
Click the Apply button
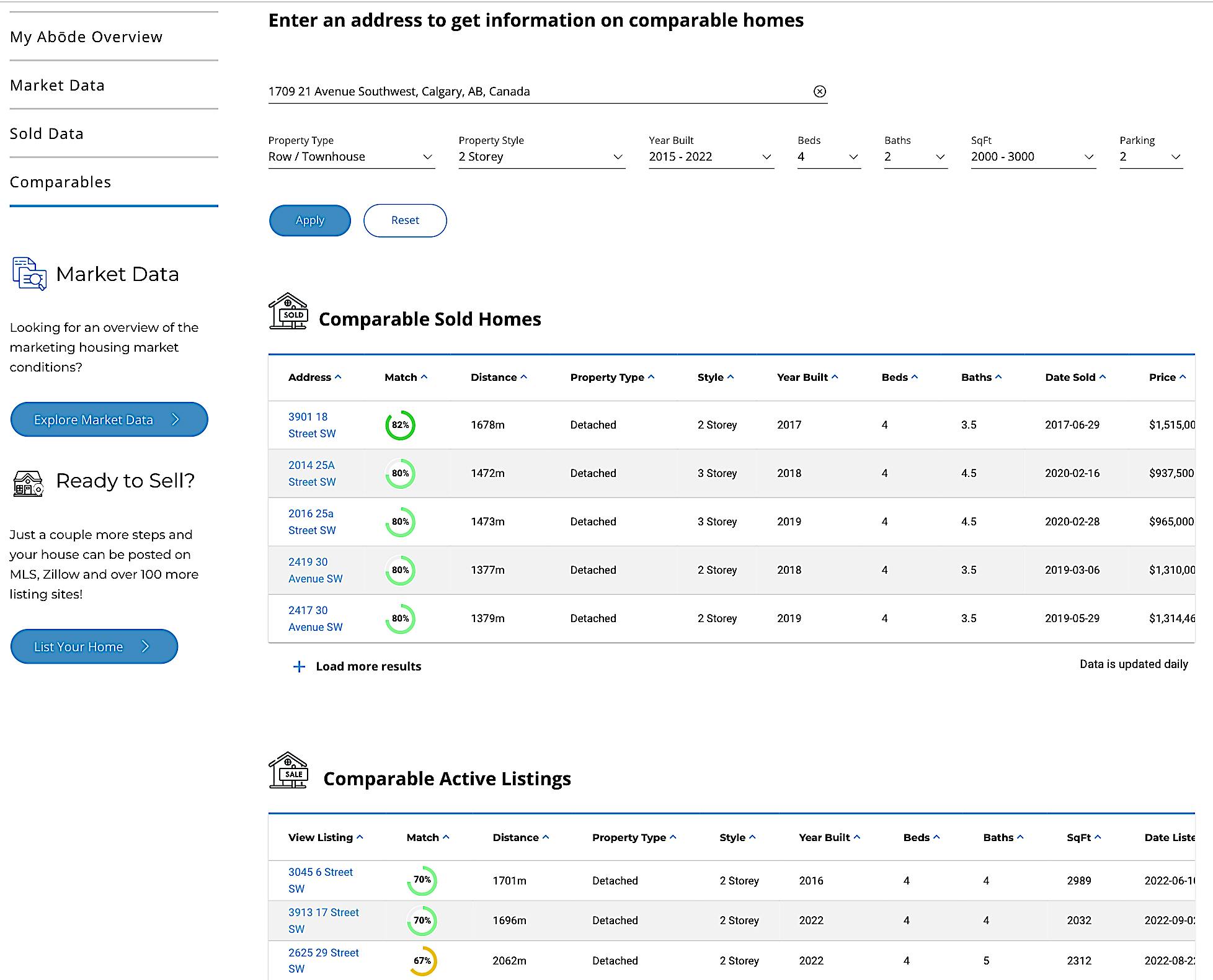(x=309, y=220)
